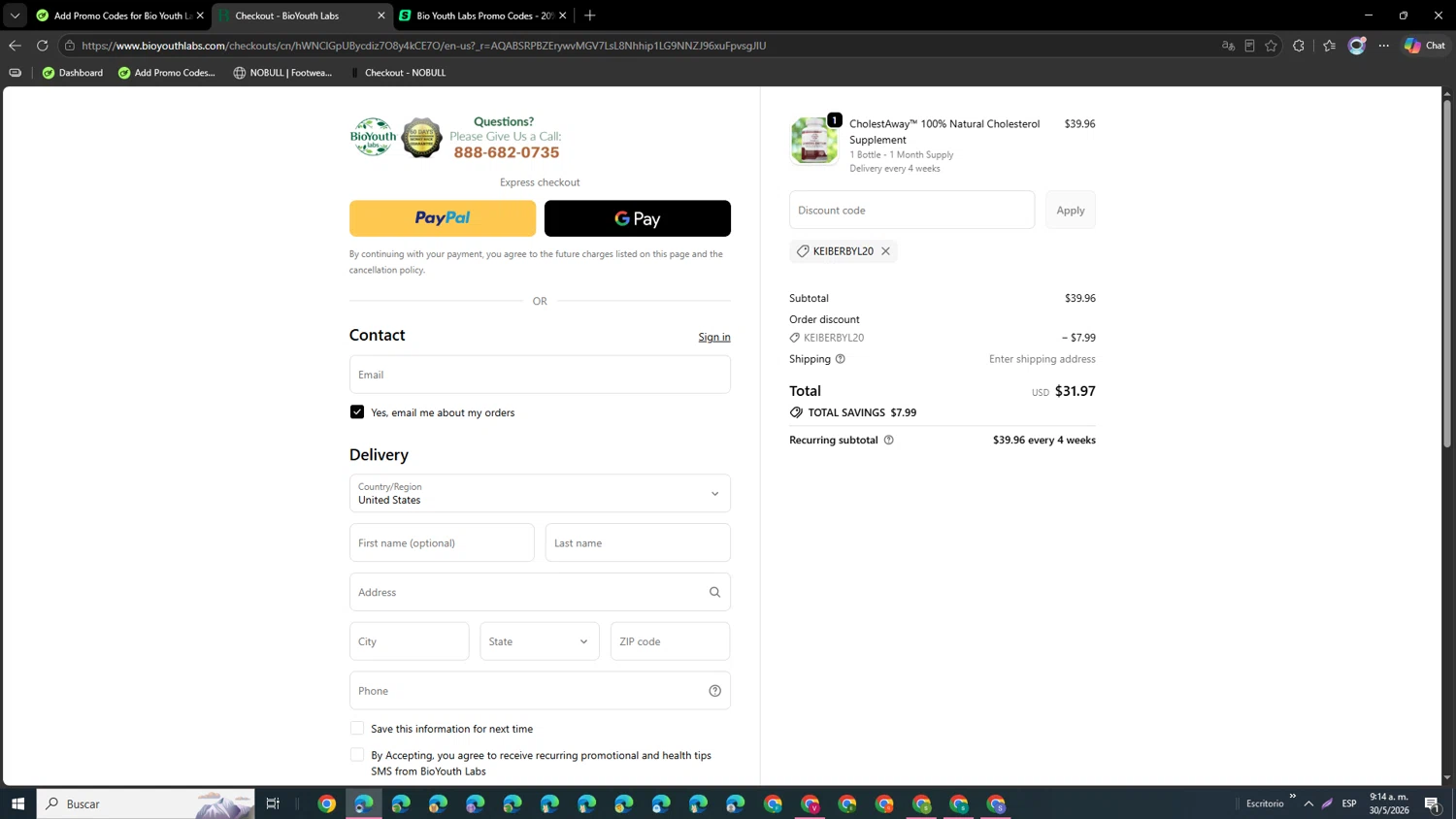Click the money-back guarantee badge

click(421, 138)
